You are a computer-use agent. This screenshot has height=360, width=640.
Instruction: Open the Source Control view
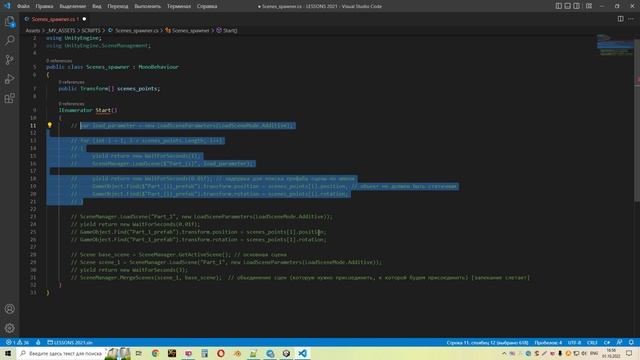click(x=9, y=60)
